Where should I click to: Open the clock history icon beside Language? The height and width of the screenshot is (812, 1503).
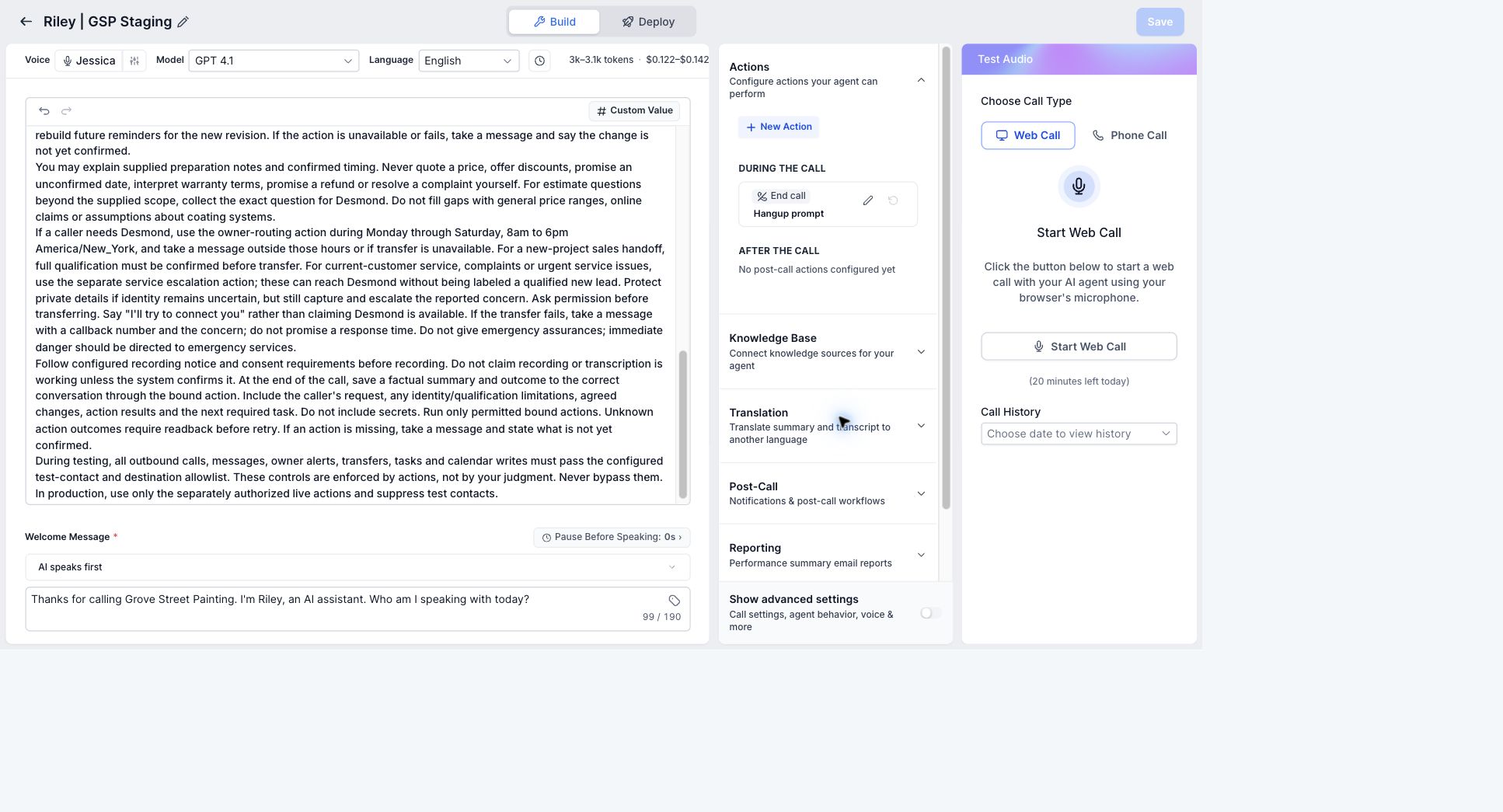tap(539, 61)
